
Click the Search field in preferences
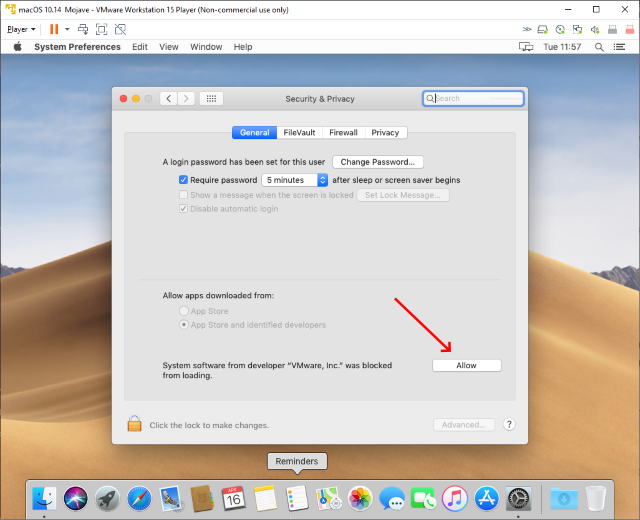[x=474, y=99]
